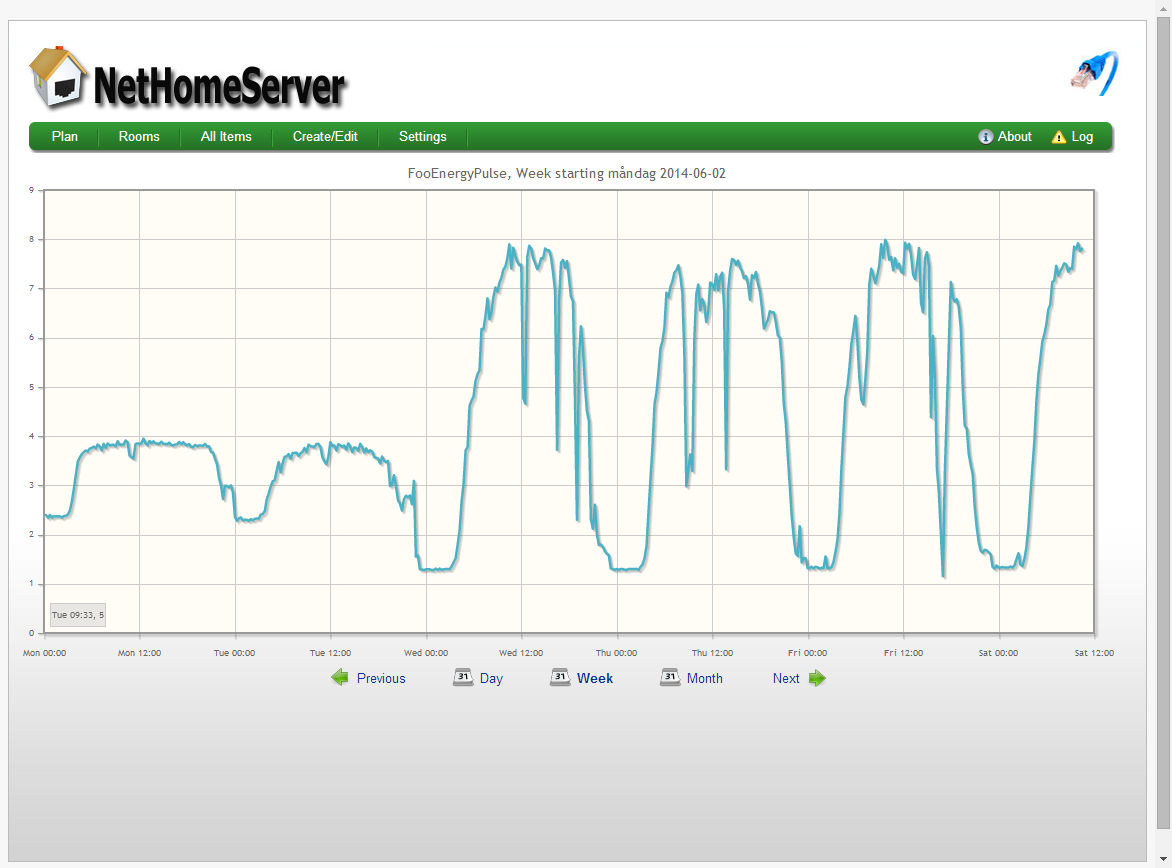This screenshot has width=1172, height=868.
Task: Click the Previous green arrow icon
Action: click(x=340, y=678)
